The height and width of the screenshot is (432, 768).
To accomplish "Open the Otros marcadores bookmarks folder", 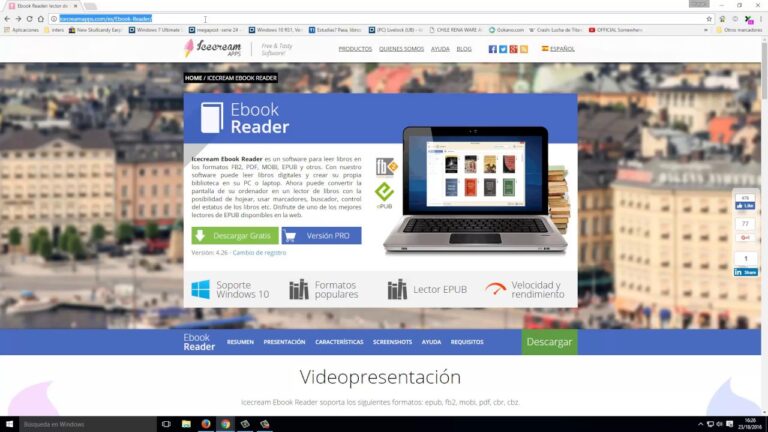I will [x=739, y=30].
